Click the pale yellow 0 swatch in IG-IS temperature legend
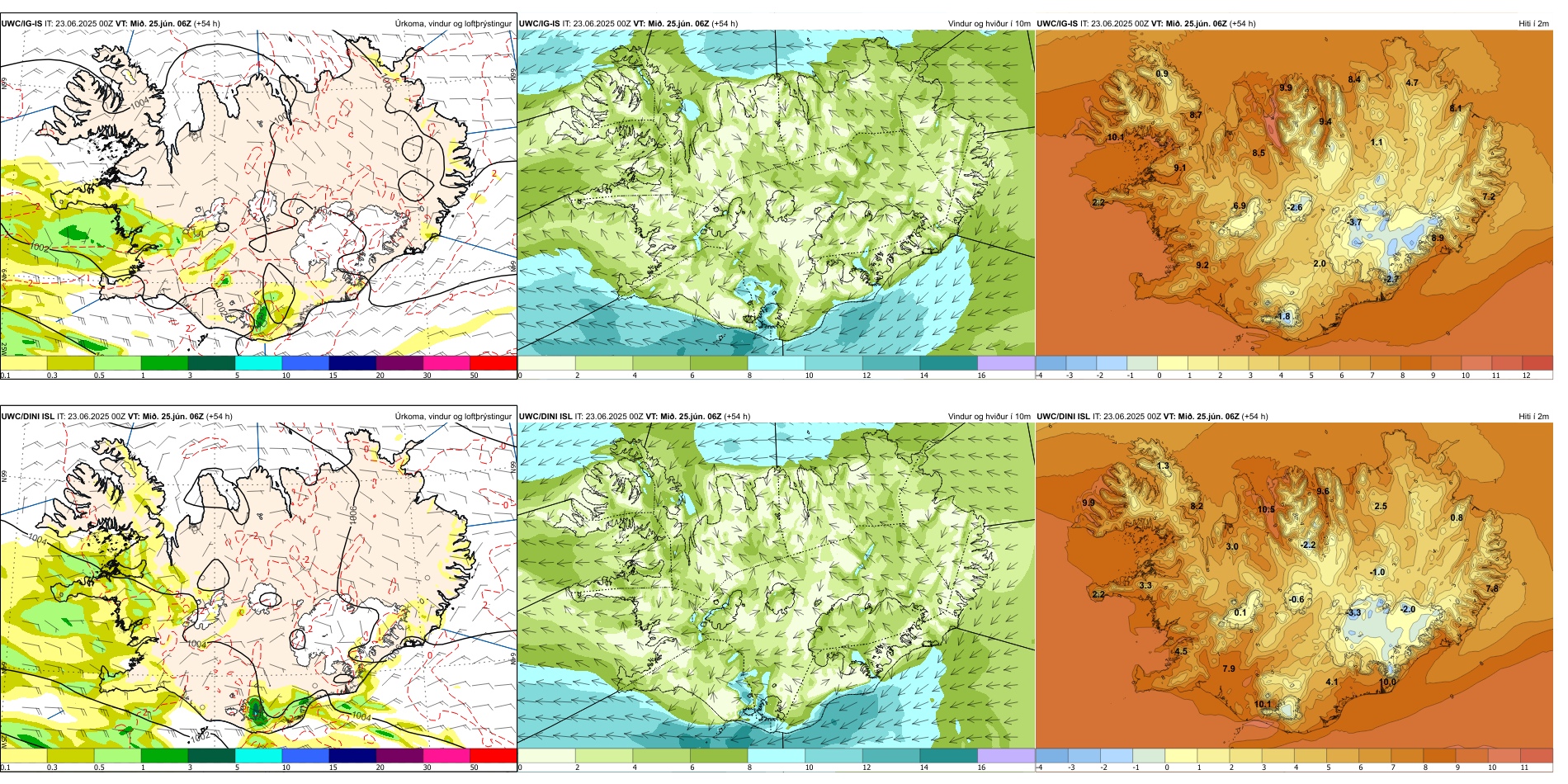The image size is (1568, 784). [x=1173, y=363]
